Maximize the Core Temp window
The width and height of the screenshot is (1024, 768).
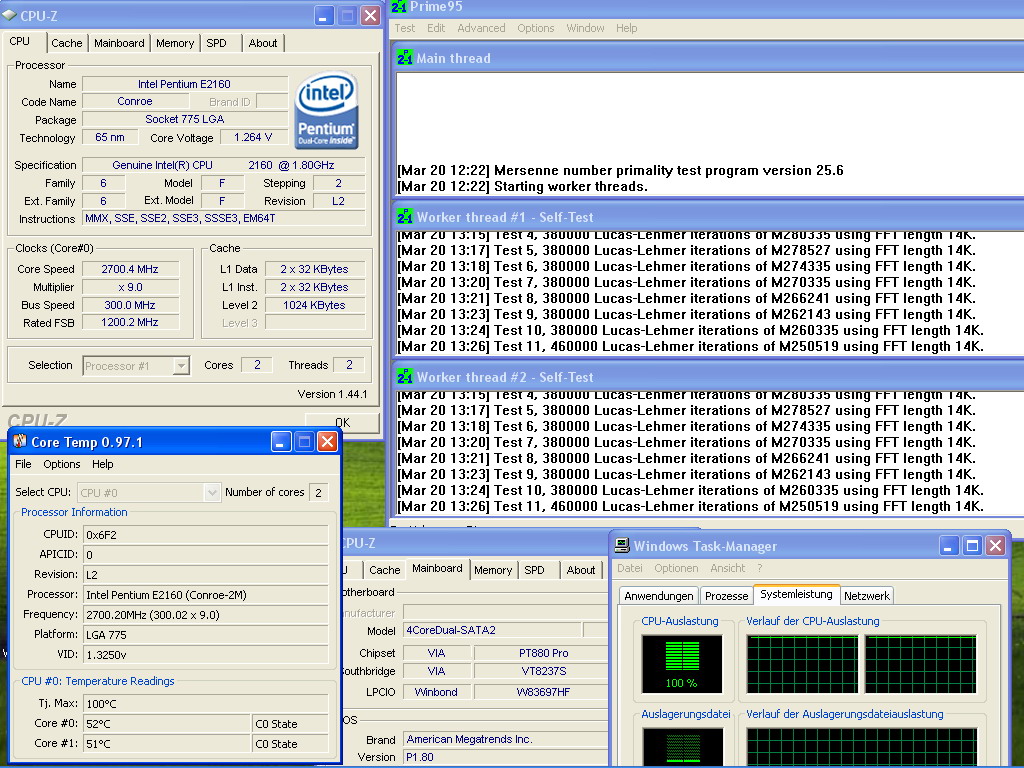(x=304, y=442)
